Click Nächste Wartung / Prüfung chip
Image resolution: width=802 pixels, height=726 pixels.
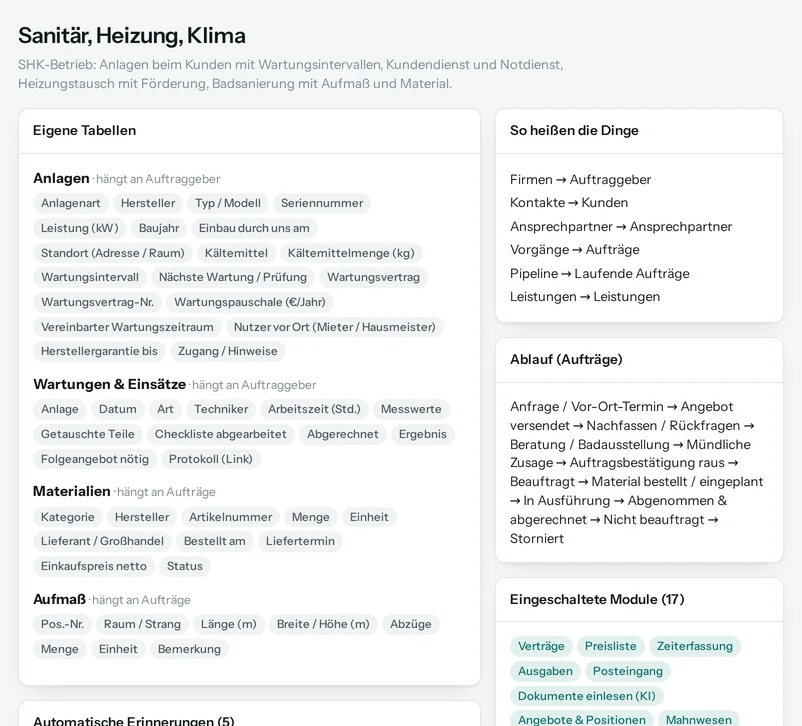coord(233,277)
